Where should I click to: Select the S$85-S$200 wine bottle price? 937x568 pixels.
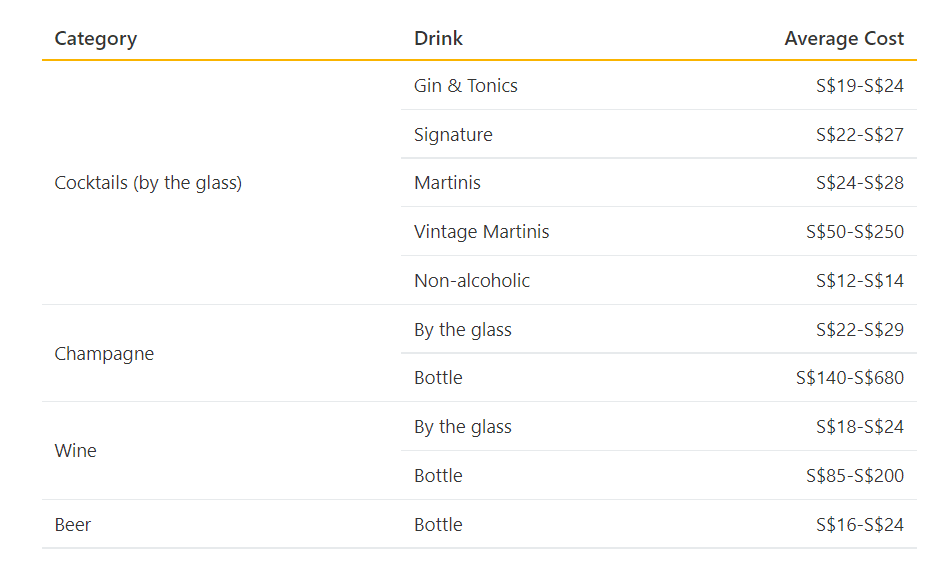pos(855,475)
